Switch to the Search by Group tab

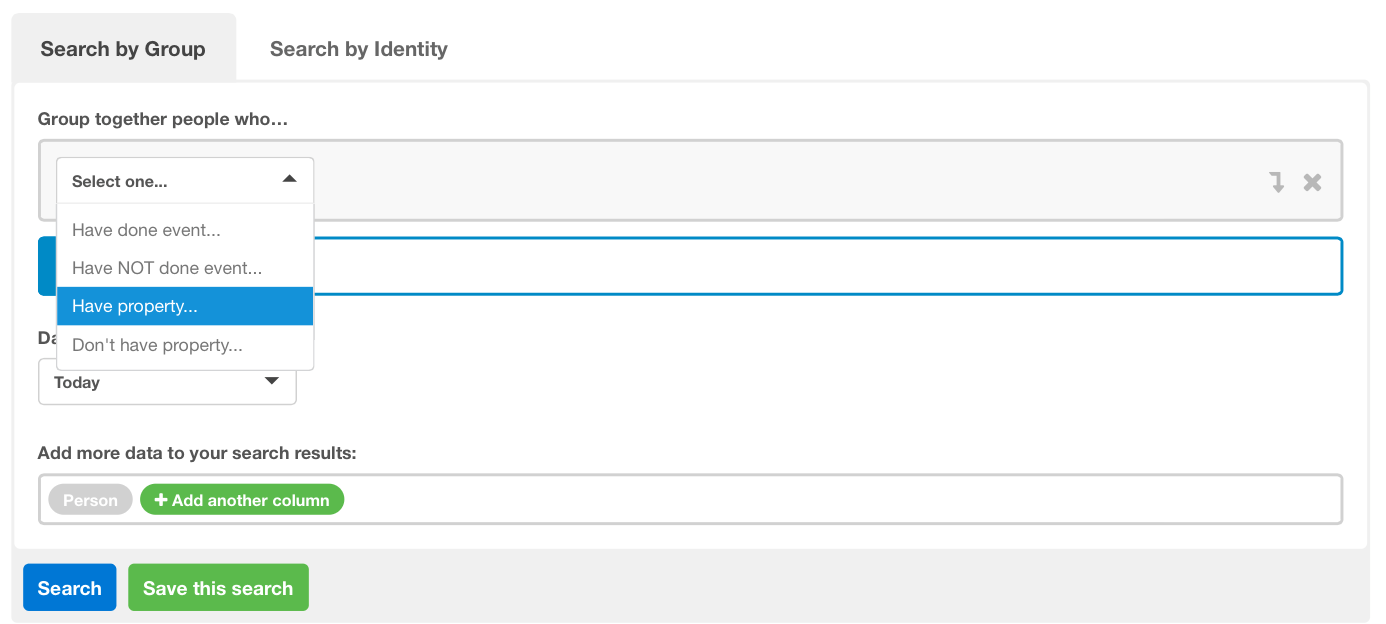click(123, 49)
